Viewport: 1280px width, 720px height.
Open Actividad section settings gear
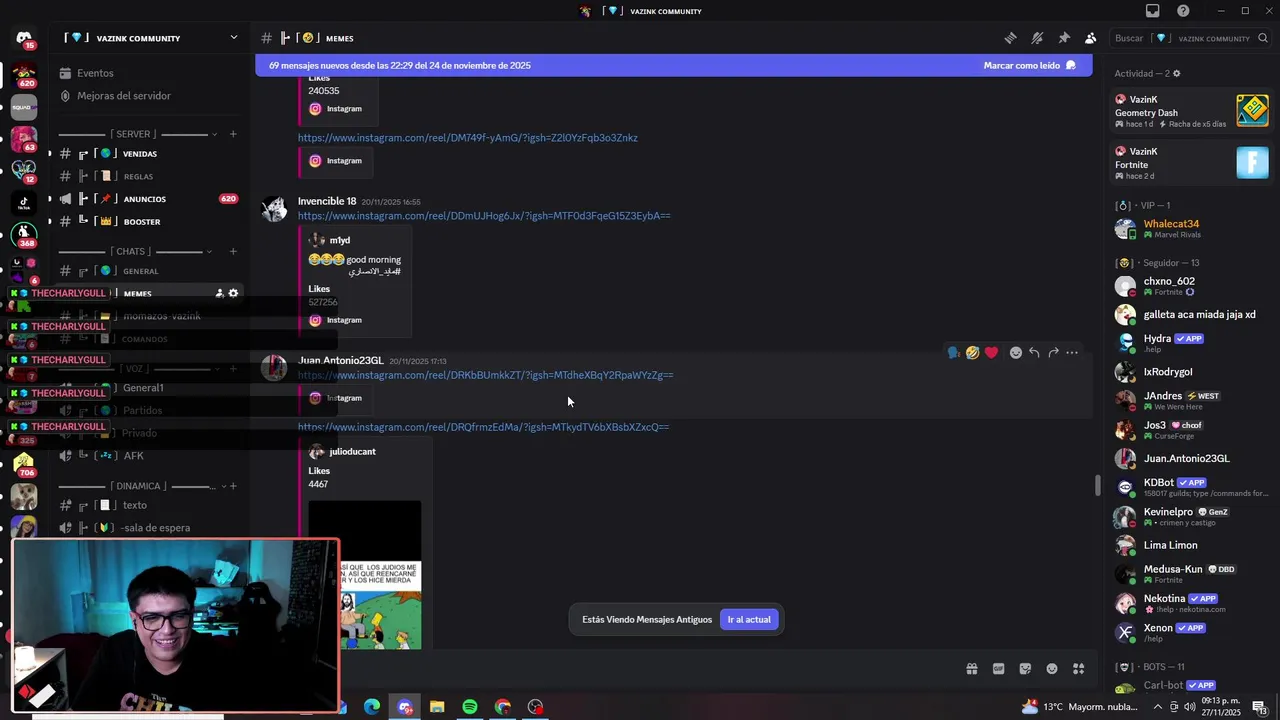[x=1177, y=74]
